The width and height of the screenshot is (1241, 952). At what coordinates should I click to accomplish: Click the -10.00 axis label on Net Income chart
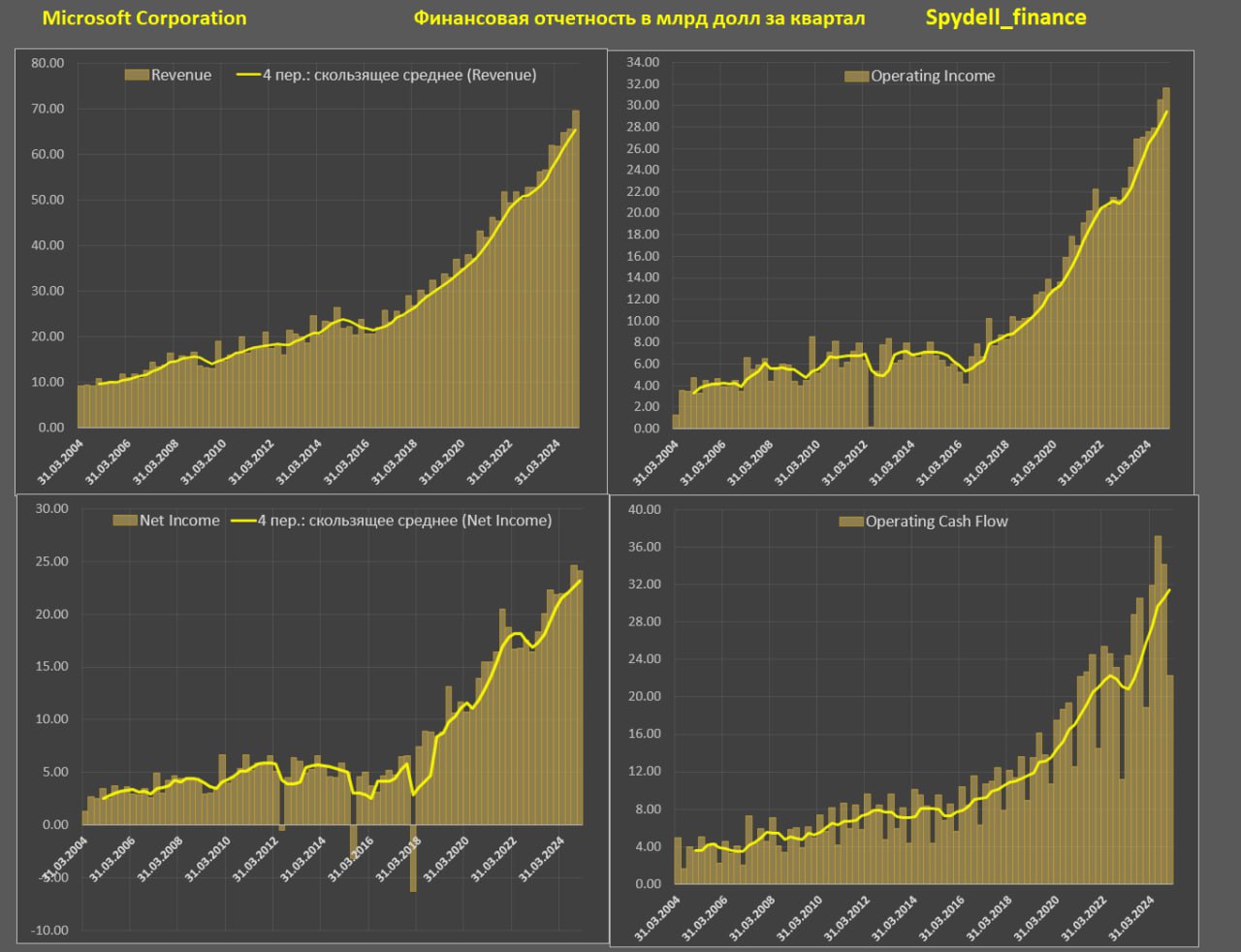coord(50,930)
